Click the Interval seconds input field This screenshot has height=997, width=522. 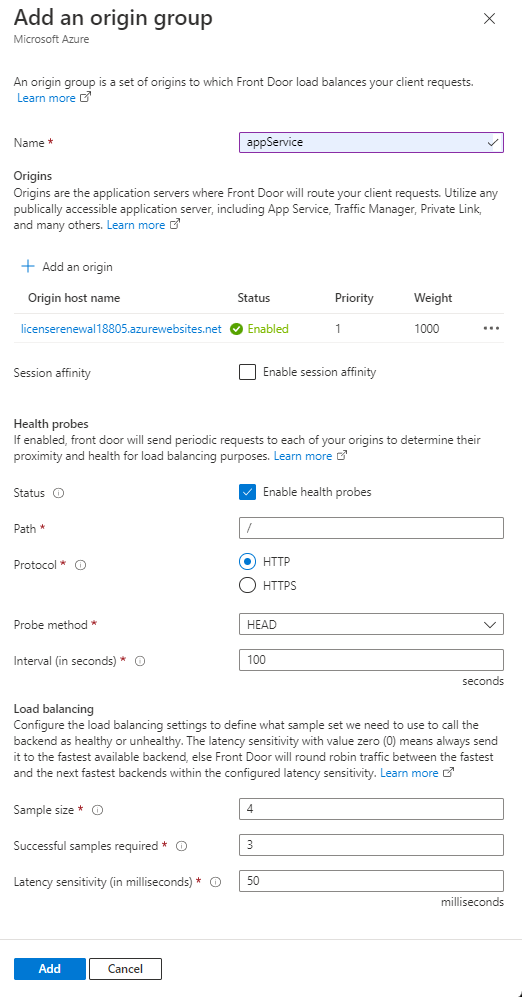point(371,660)
